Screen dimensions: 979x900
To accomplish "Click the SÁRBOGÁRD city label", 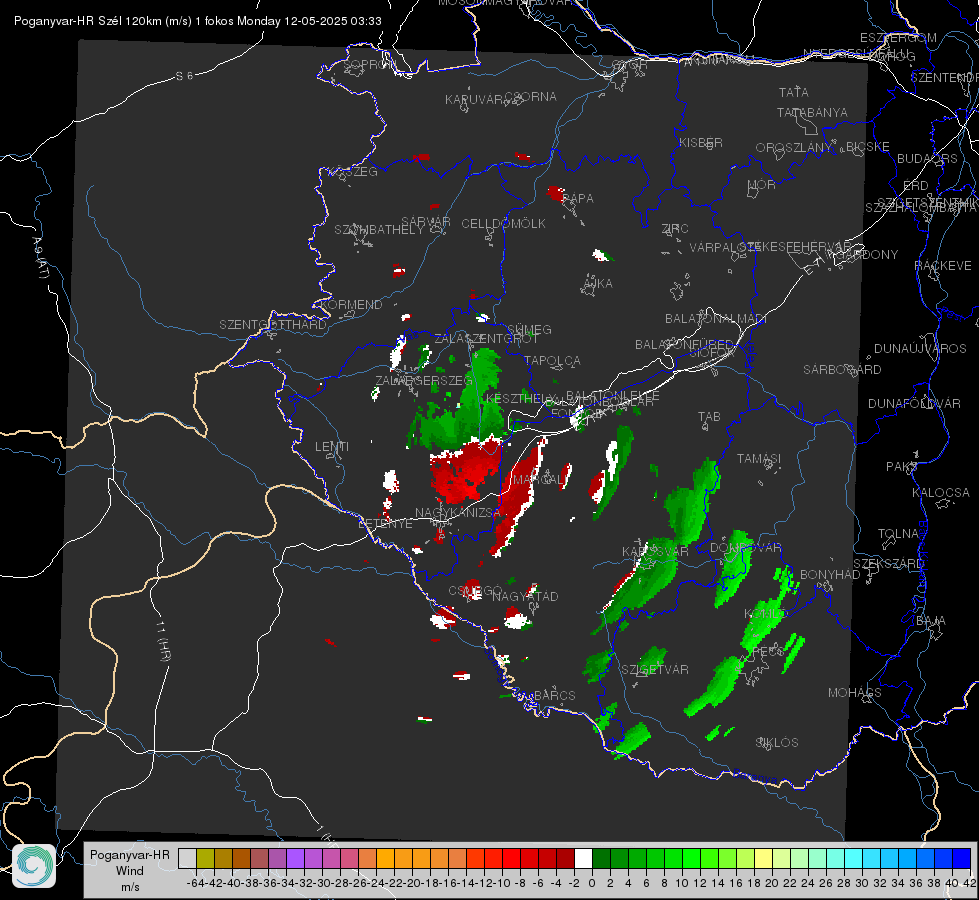I will [x=842, y=370].
